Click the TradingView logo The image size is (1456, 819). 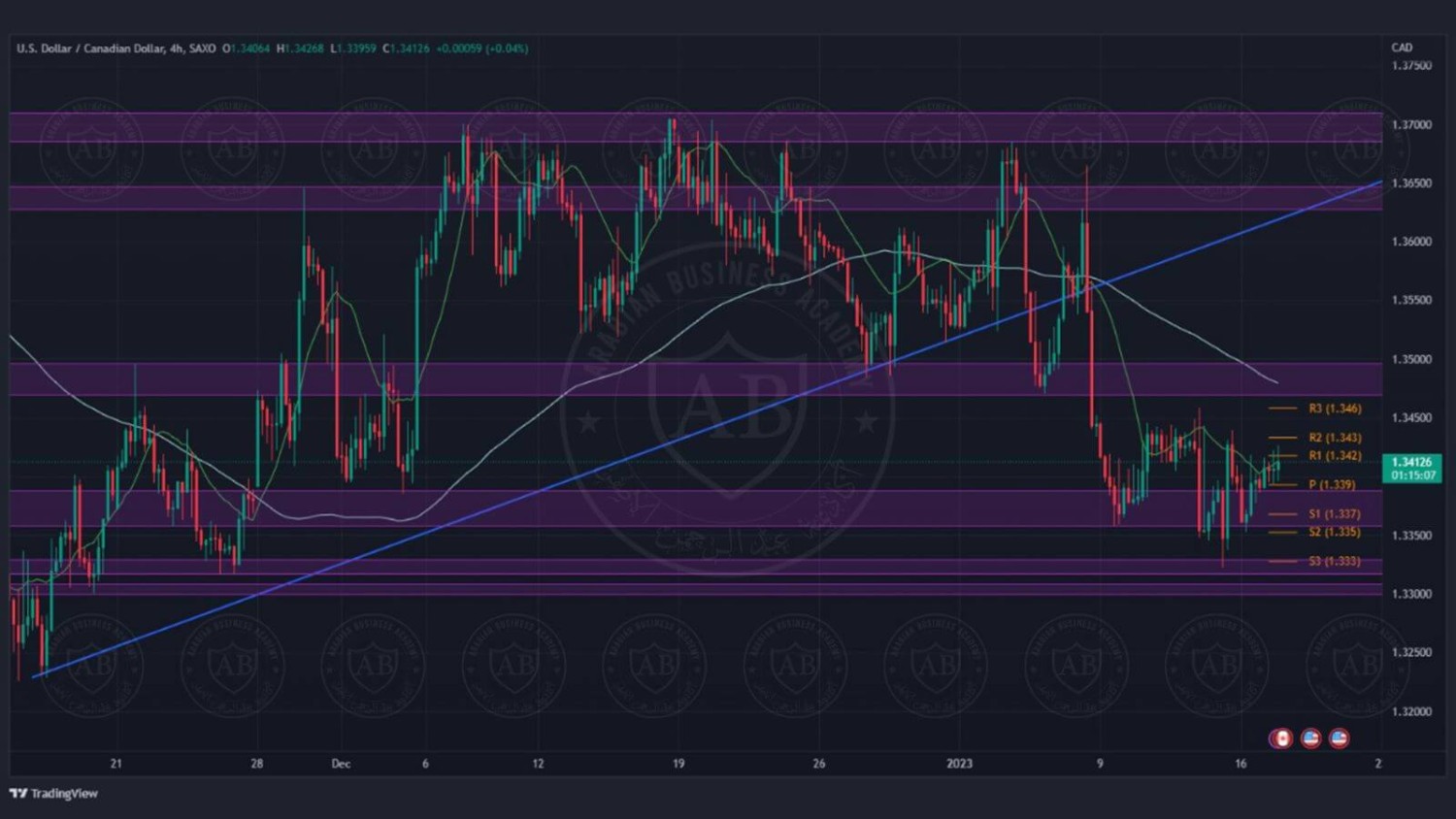click(x=53, y=794)
